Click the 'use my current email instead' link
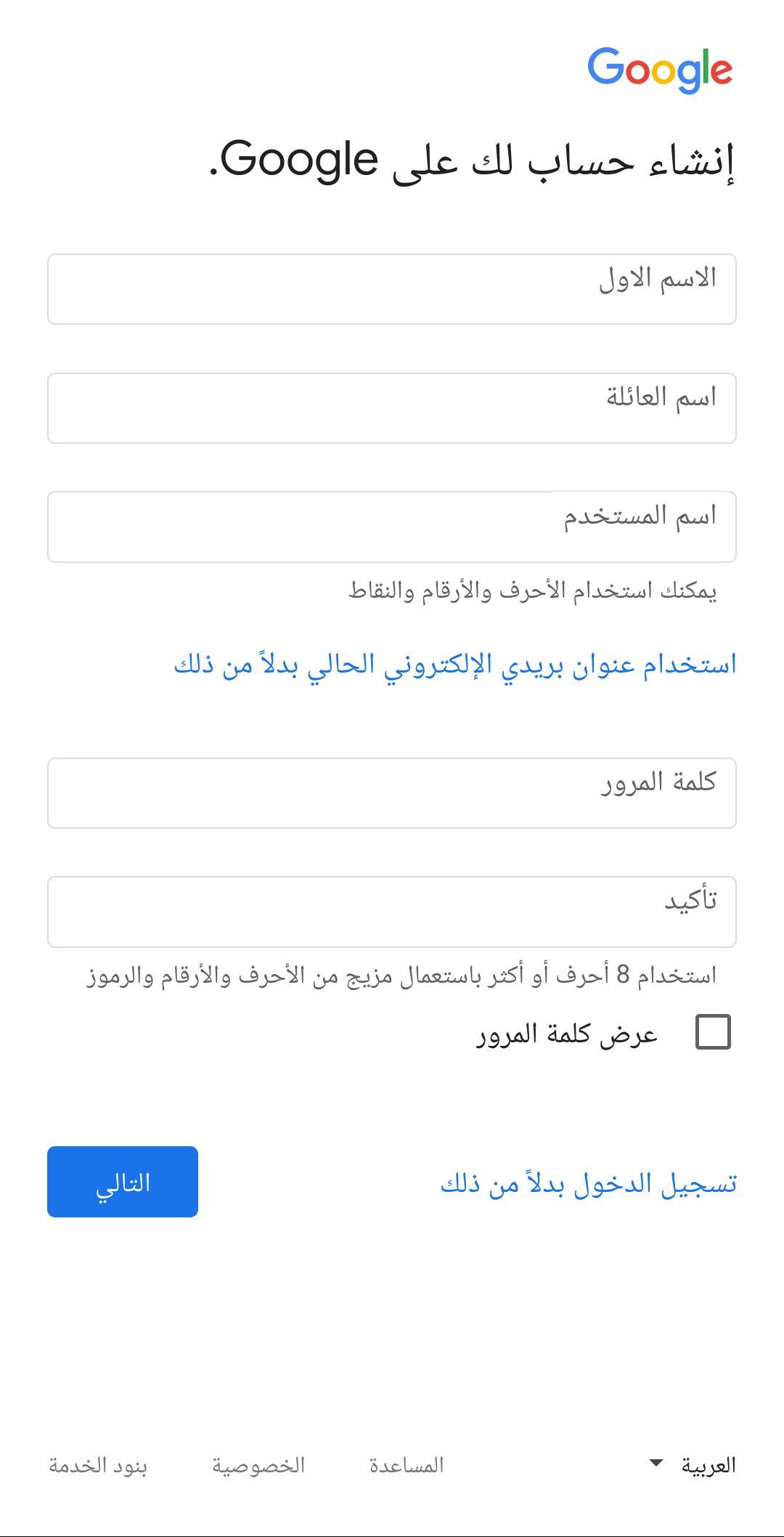Screen dimensions: 784x1537 [455, 664]
